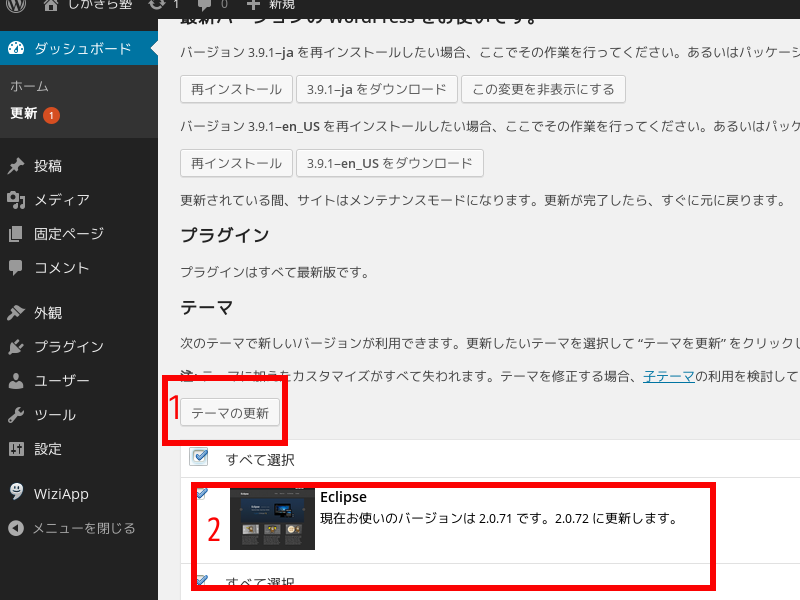Open the site home icon in admin bar

click(52, 5)
